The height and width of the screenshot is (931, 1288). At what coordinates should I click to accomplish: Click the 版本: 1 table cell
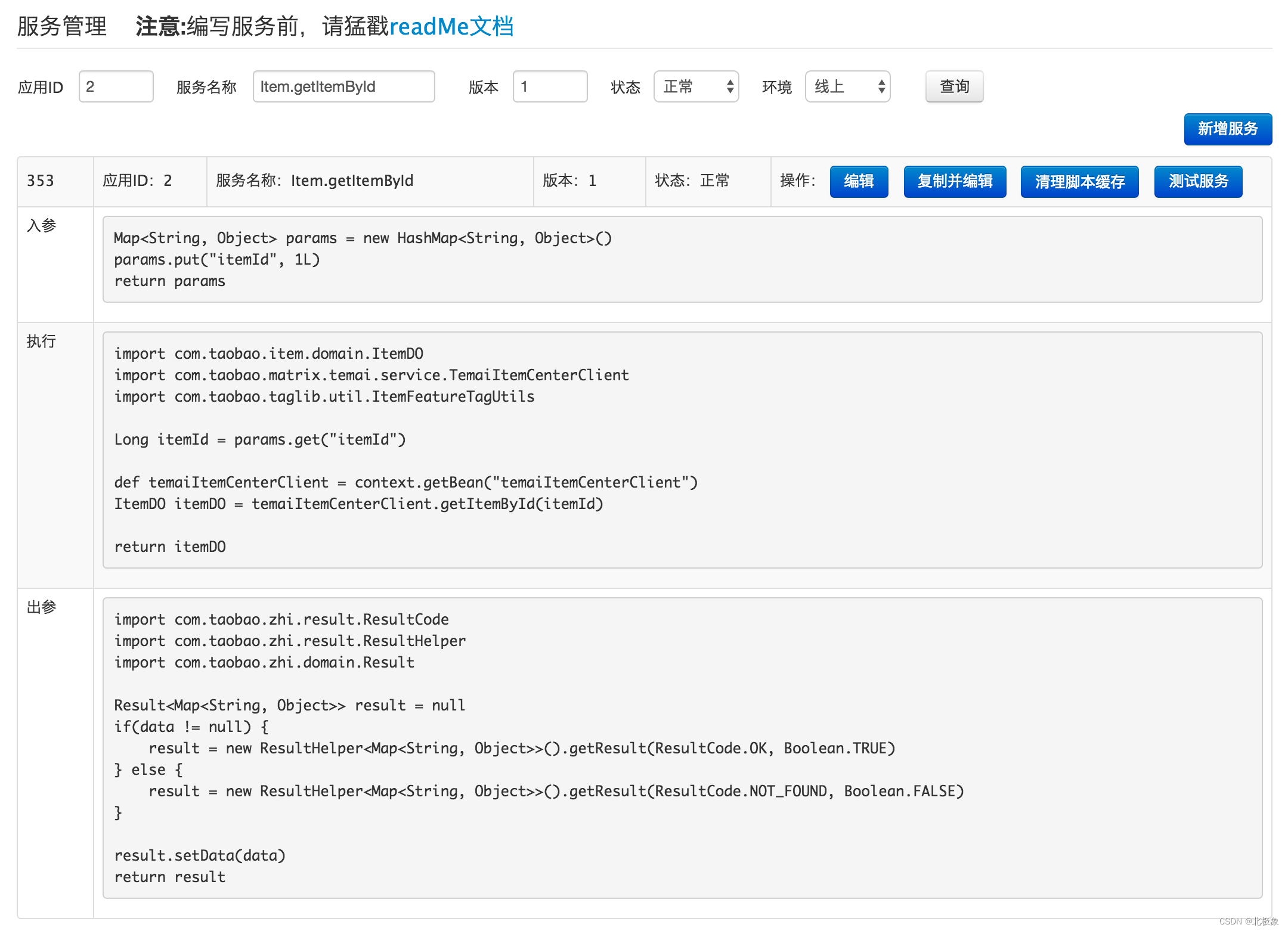pos(590,181)
